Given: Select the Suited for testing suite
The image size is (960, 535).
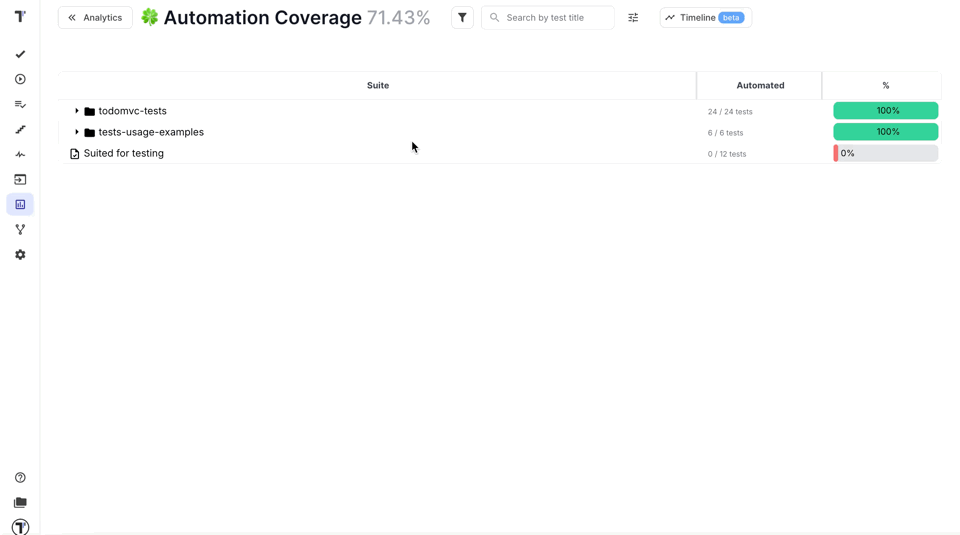Looking at the screenshot, I should [123, 154].
